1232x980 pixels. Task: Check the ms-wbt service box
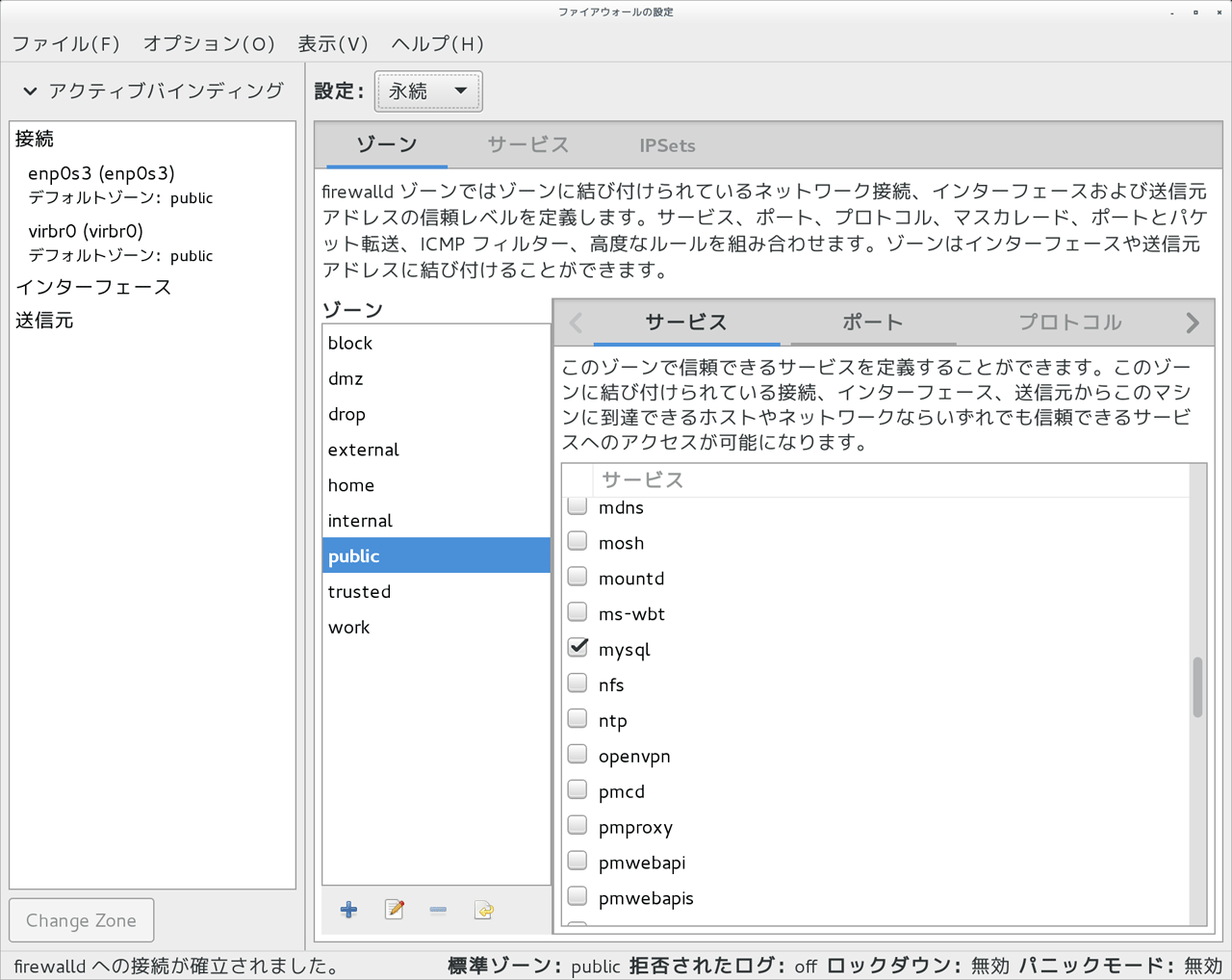[x=577, y=613]
